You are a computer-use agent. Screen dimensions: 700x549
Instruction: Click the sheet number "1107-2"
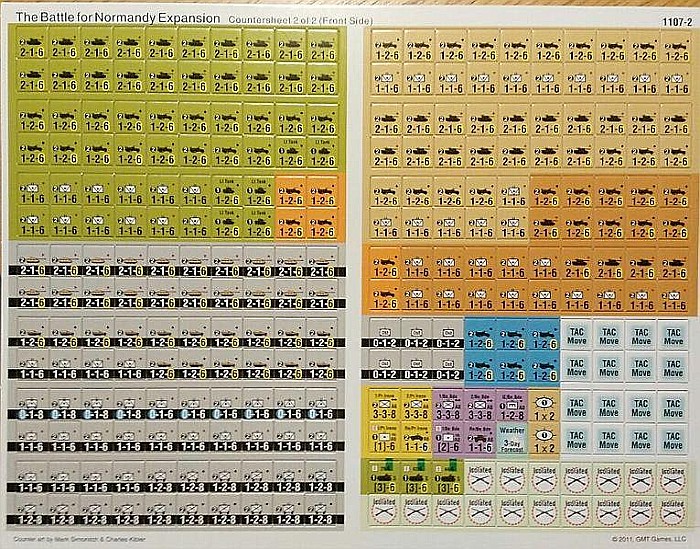[677, 22]
